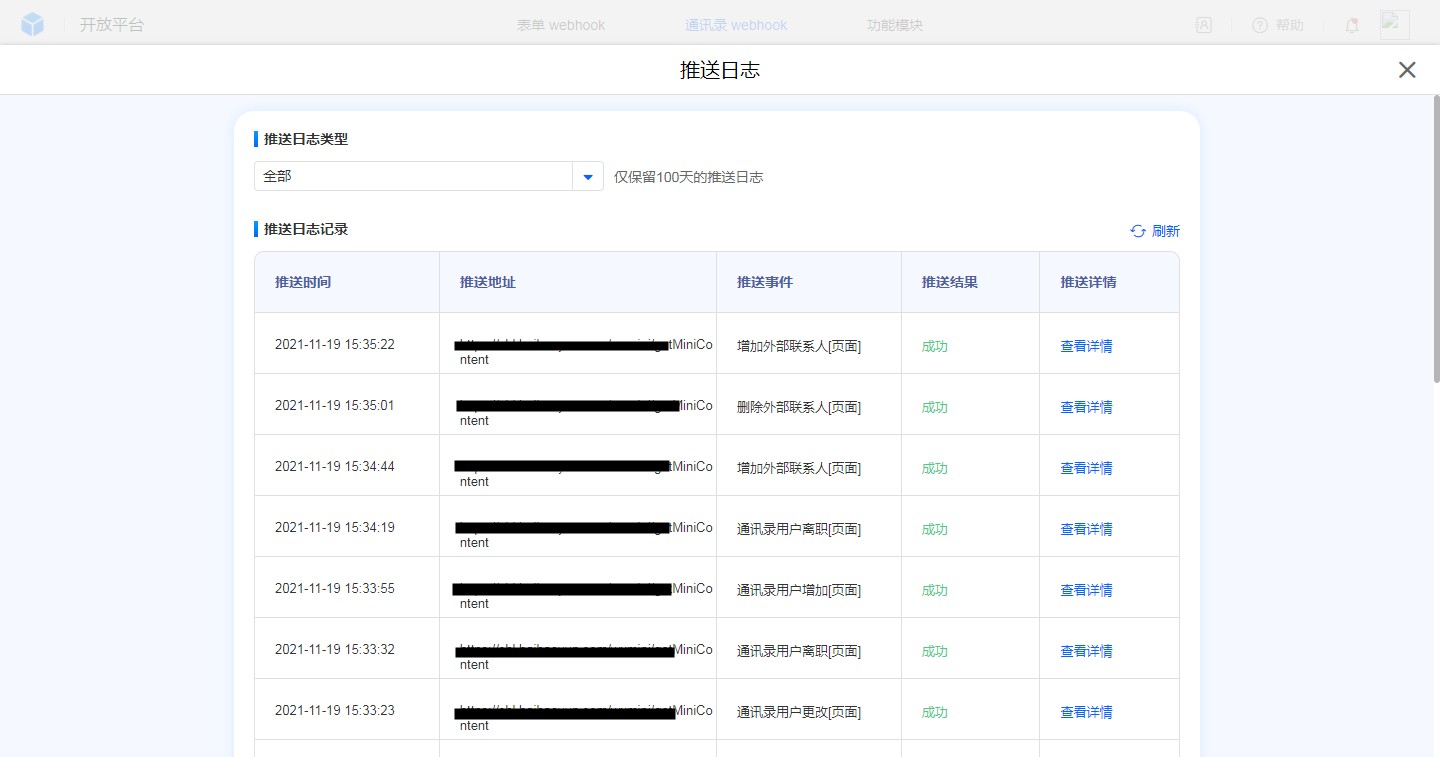Switch to the 表单 webhook tab

[x=560, y=25]
